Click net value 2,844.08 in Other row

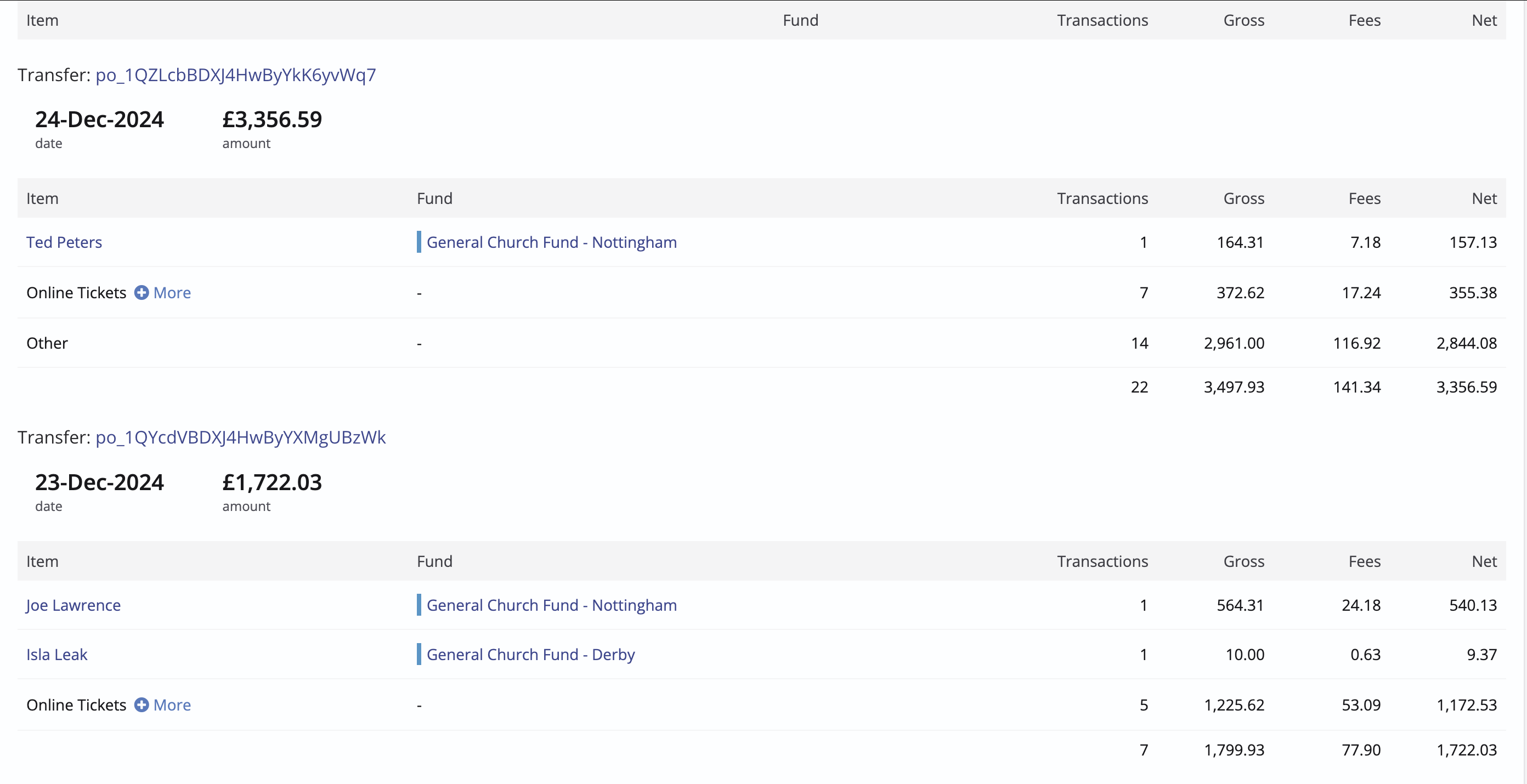point(1467,343)
